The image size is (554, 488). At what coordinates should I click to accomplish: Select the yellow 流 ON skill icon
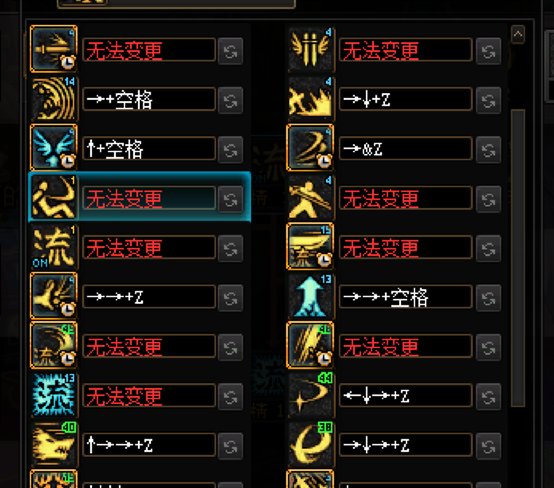[x=54, y=246]
